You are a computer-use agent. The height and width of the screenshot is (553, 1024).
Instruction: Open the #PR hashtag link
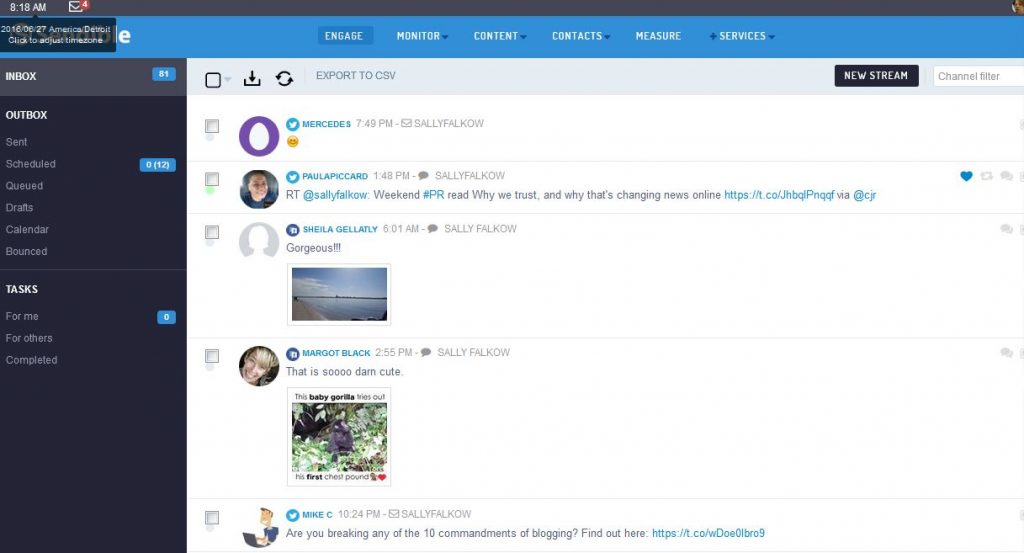(434, 195)
